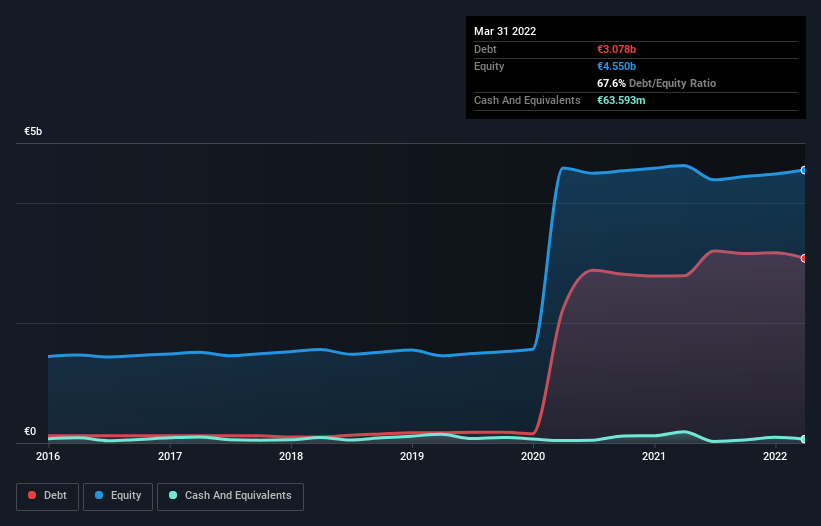Click the €4.550b equity value

pos(616,66)
